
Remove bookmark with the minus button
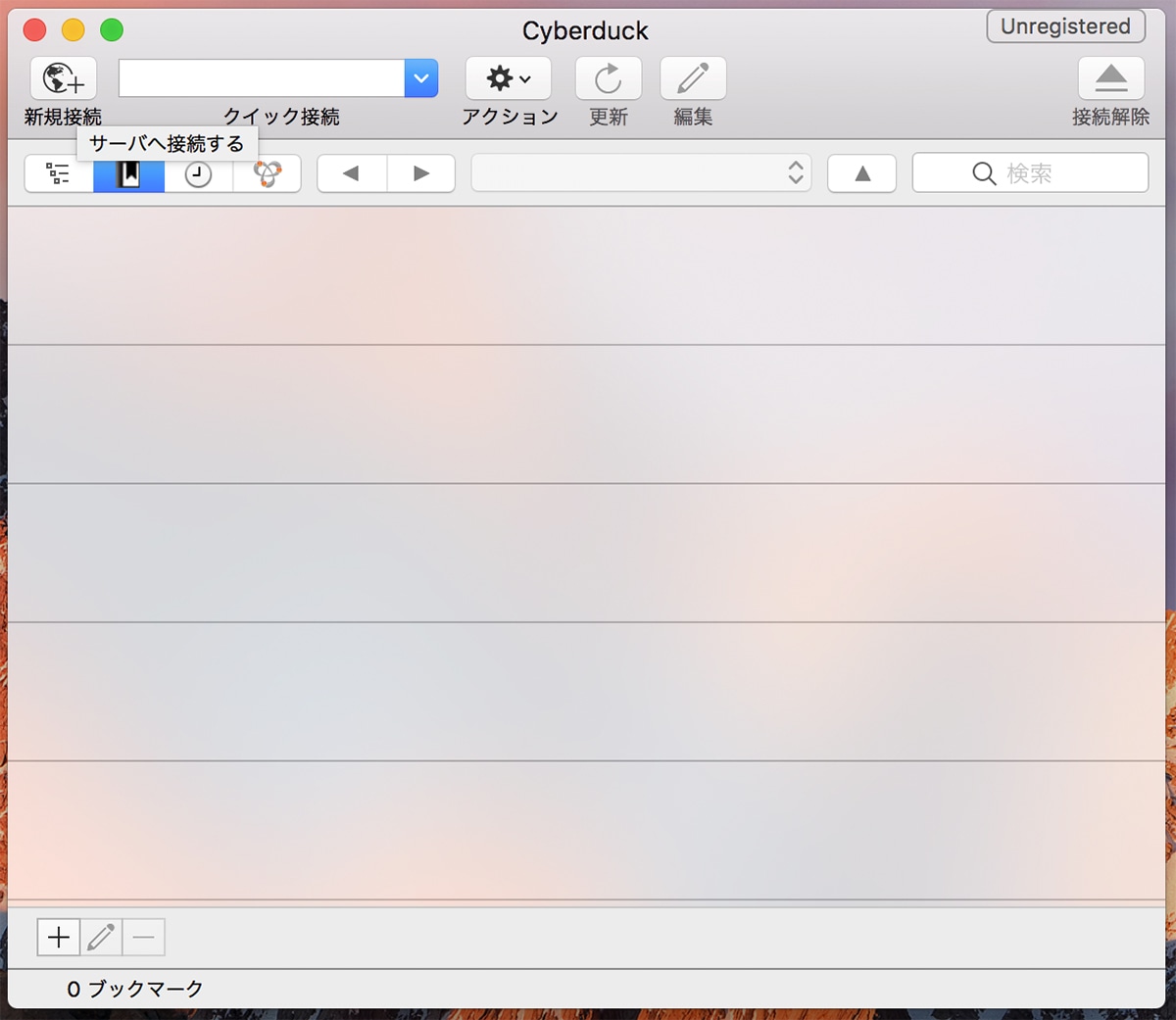[143, 938]
